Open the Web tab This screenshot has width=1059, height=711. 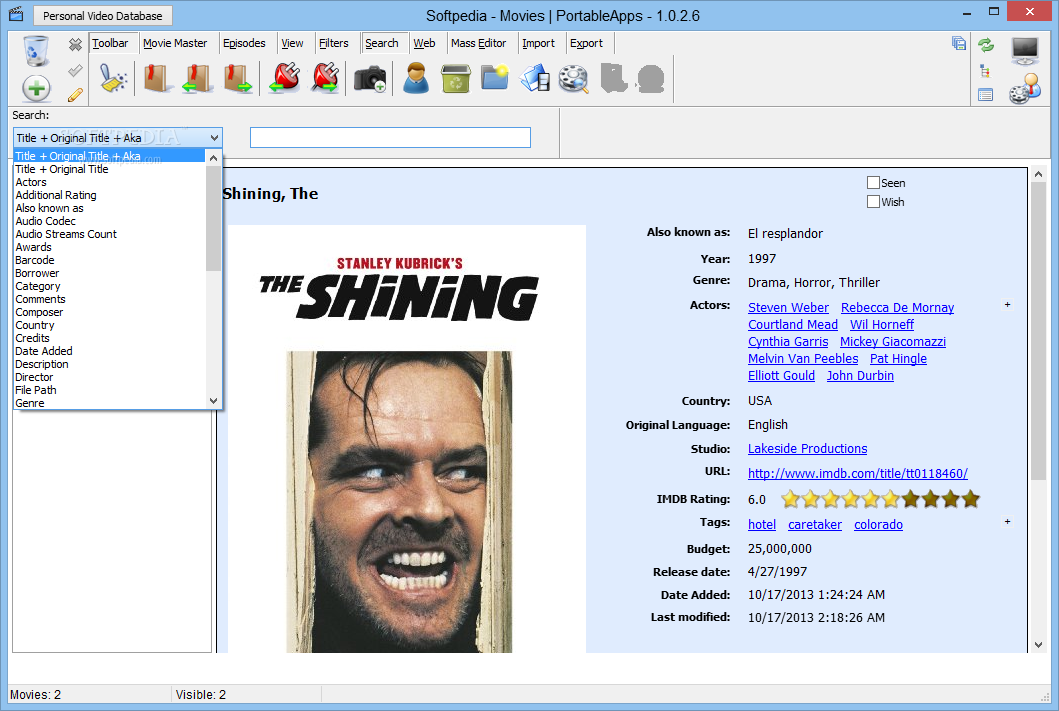(424, 43)
